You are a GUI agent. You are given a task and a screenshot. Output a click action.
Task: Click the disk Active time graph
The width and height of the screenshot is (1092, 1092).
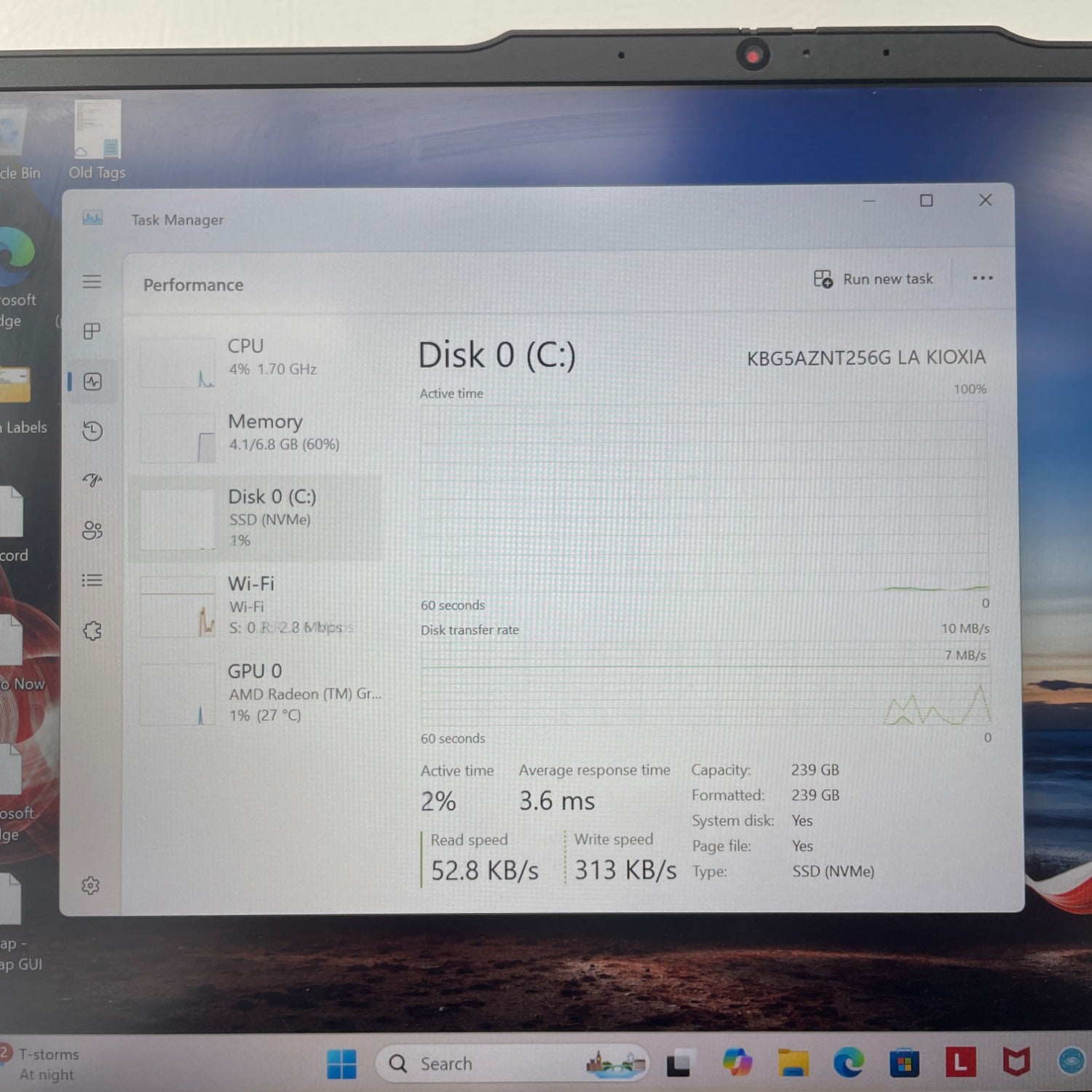click(x=704, y=498)
